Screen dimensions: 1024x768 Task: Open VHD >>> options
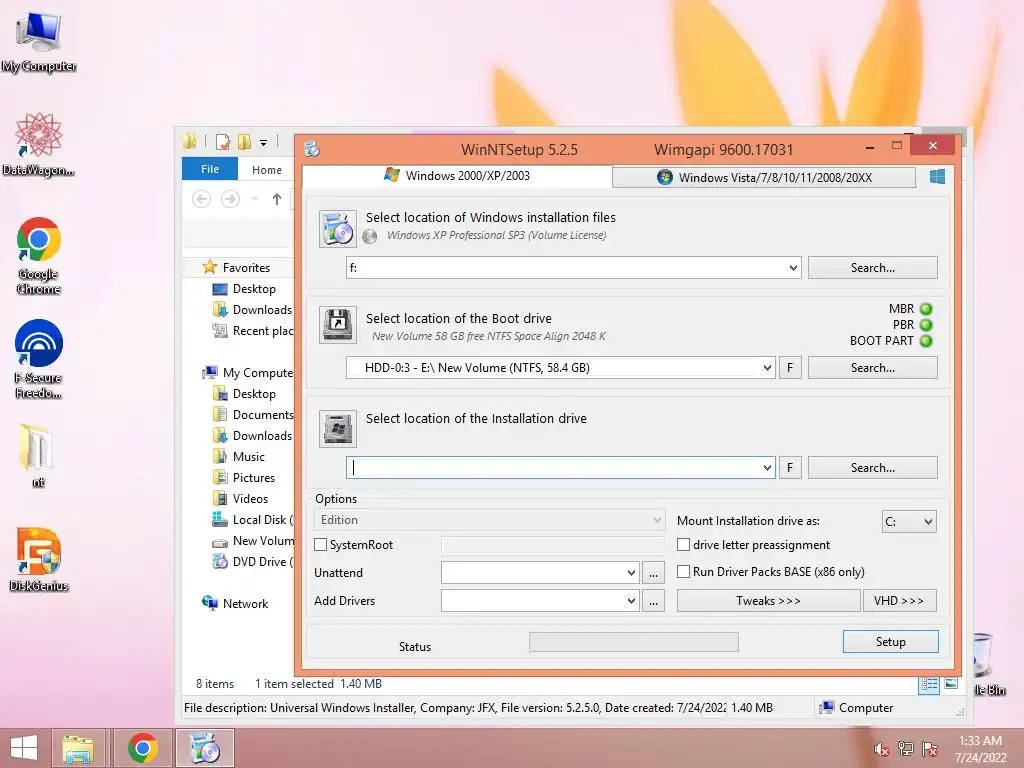coord(899,601)
